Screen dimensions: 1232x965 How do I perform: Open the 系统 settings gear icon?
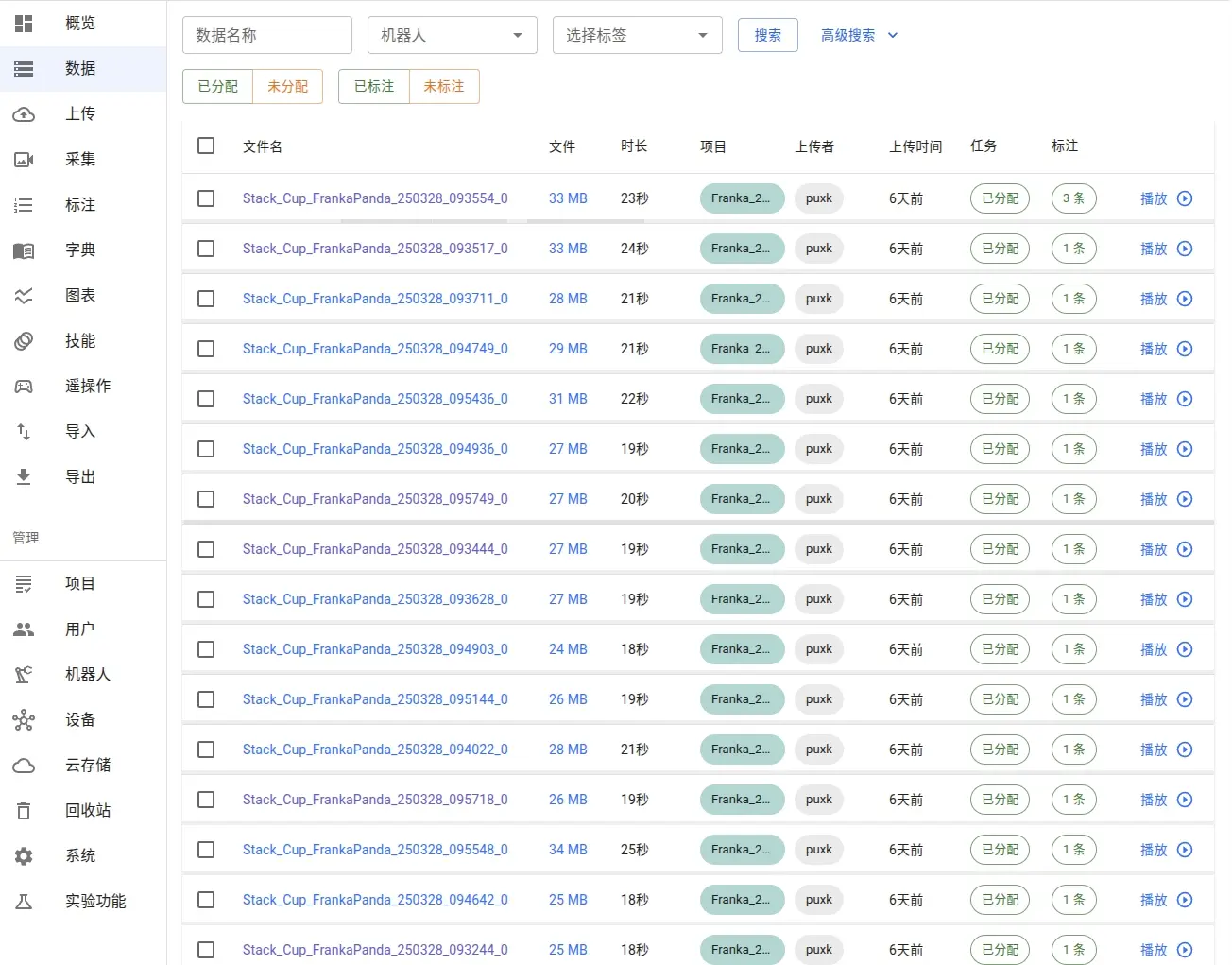(x=24, y=855)
